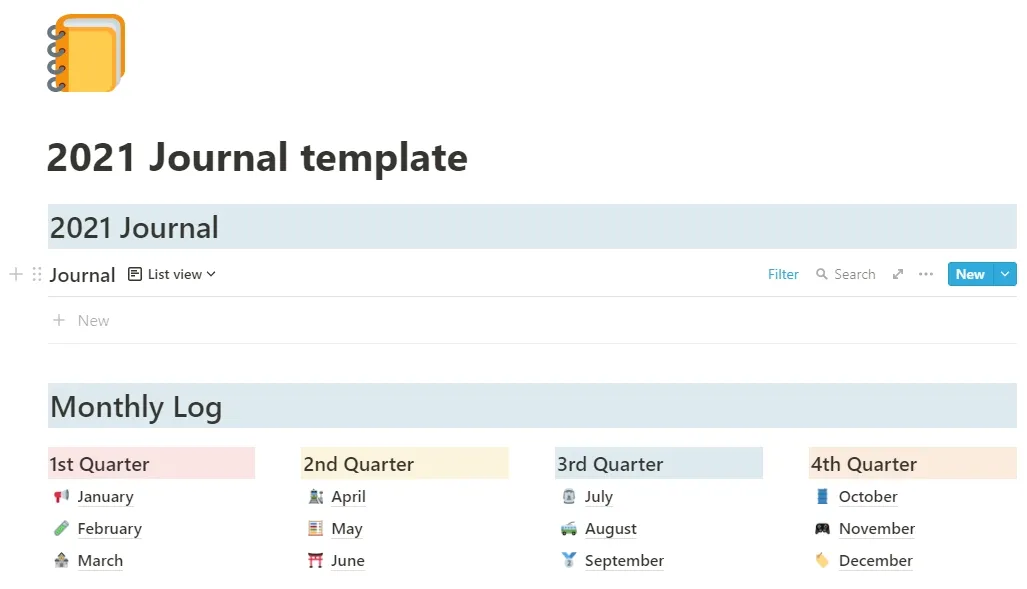Switch to the List view tab
Image resolution: width=1027 pixels, height=589 pixels.
click(170, 273)
